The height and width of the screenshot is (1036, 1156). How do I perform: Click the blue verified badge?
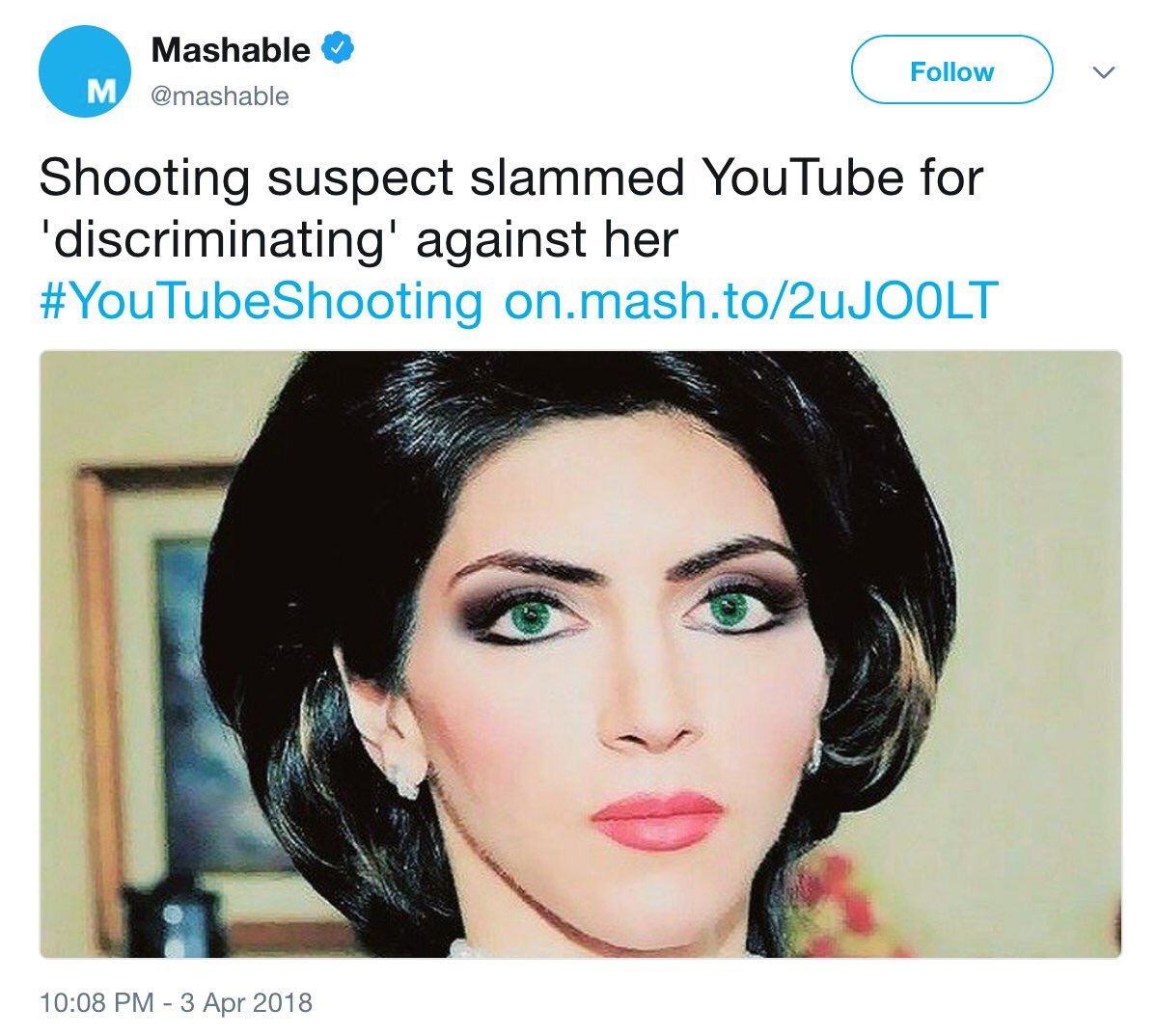coord(338,48)
